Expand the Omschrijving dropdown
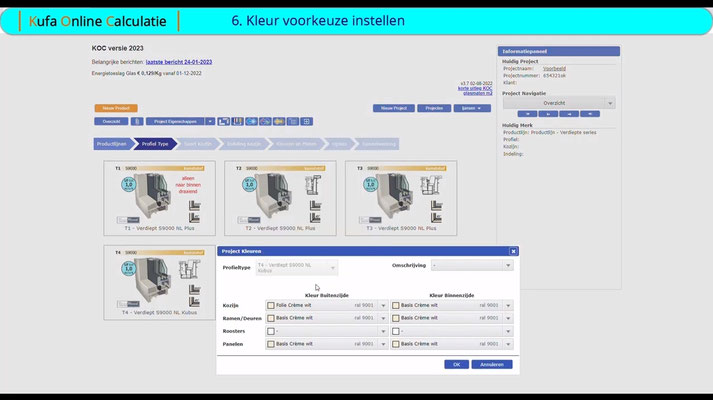Image resolution: width=713 pixels, height=400 pixels. click(508, 265)
